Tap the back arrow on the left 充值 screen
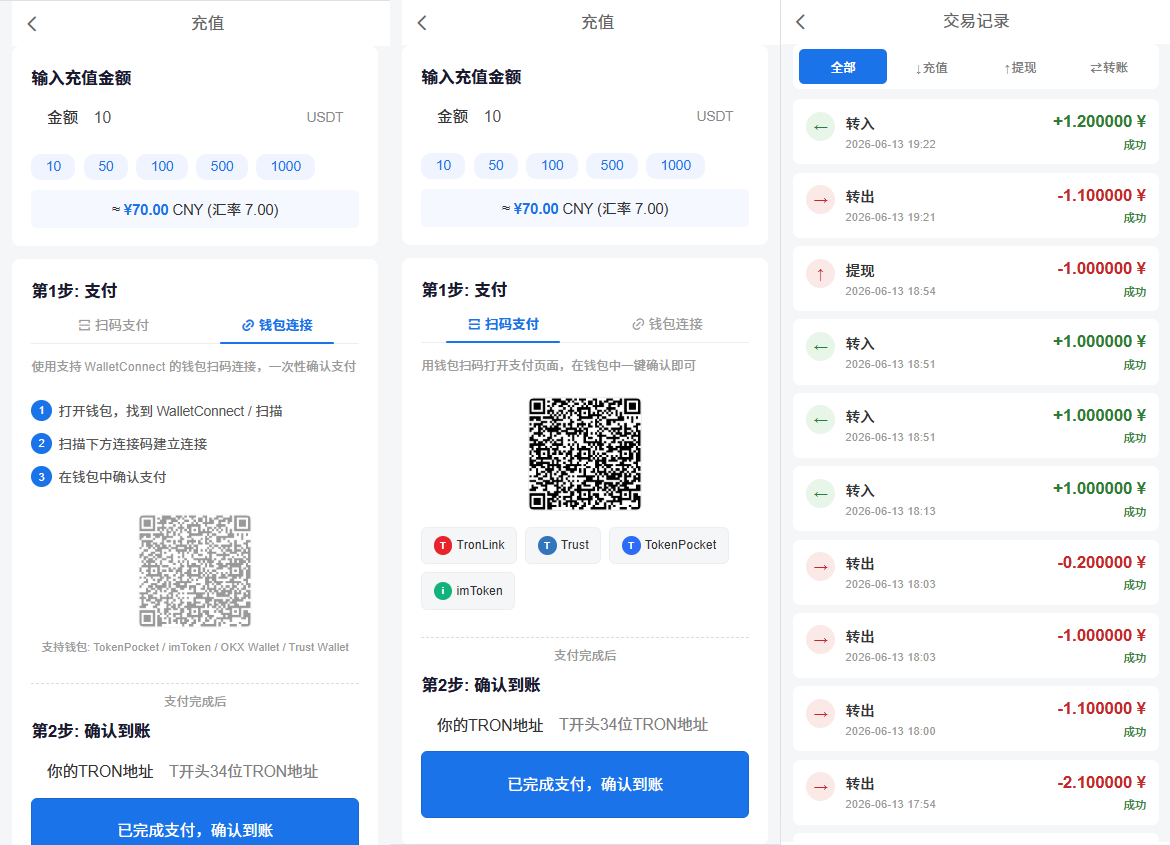The width and height of the screenshot is (1170, 845). pyautogui.click(x=32, y=23)
